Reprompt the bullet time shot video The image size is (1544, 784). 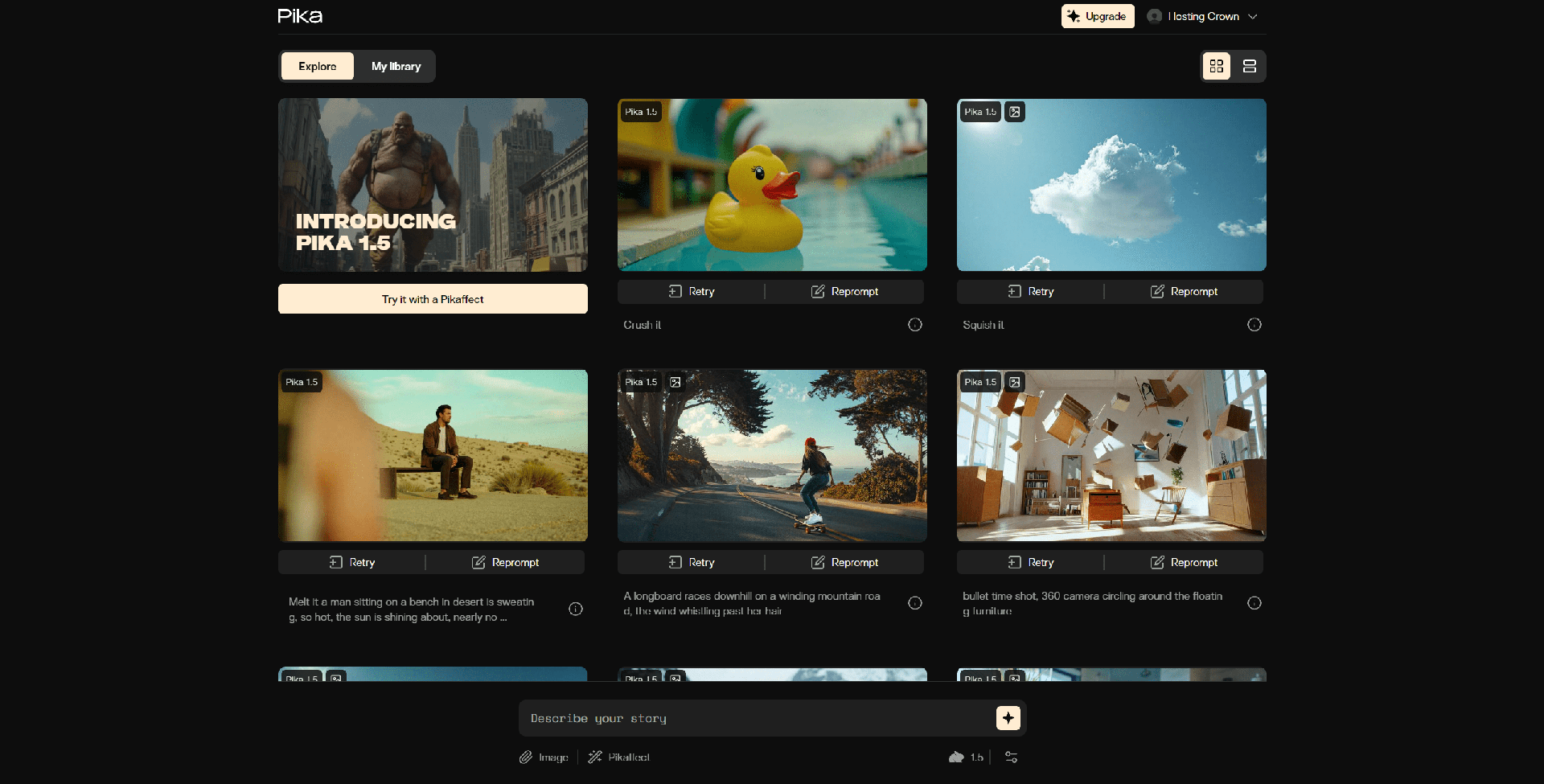point(1184,562)
